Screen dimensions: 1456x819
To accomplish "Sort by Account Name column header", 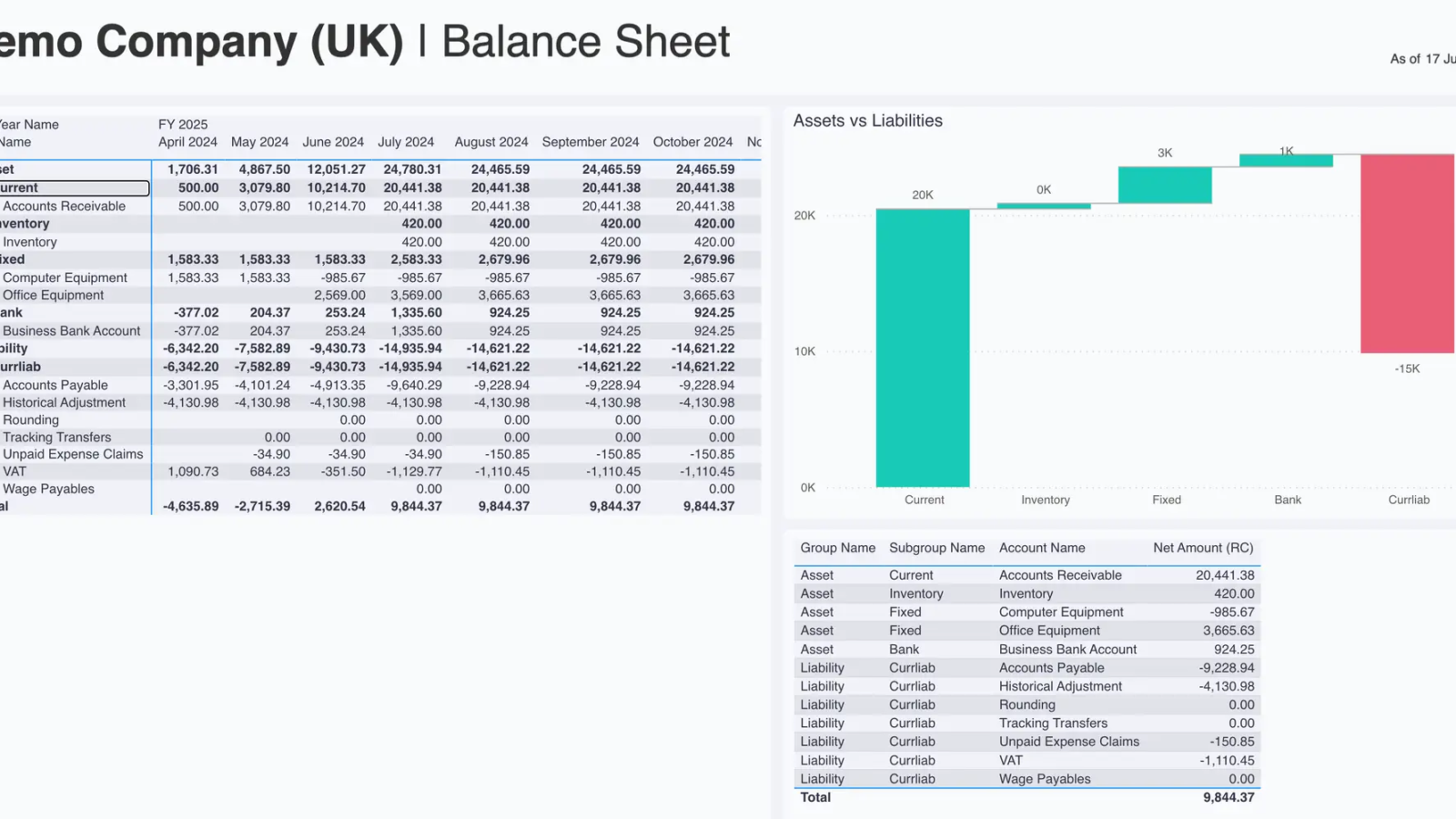I will click(x=1042, y=548).
